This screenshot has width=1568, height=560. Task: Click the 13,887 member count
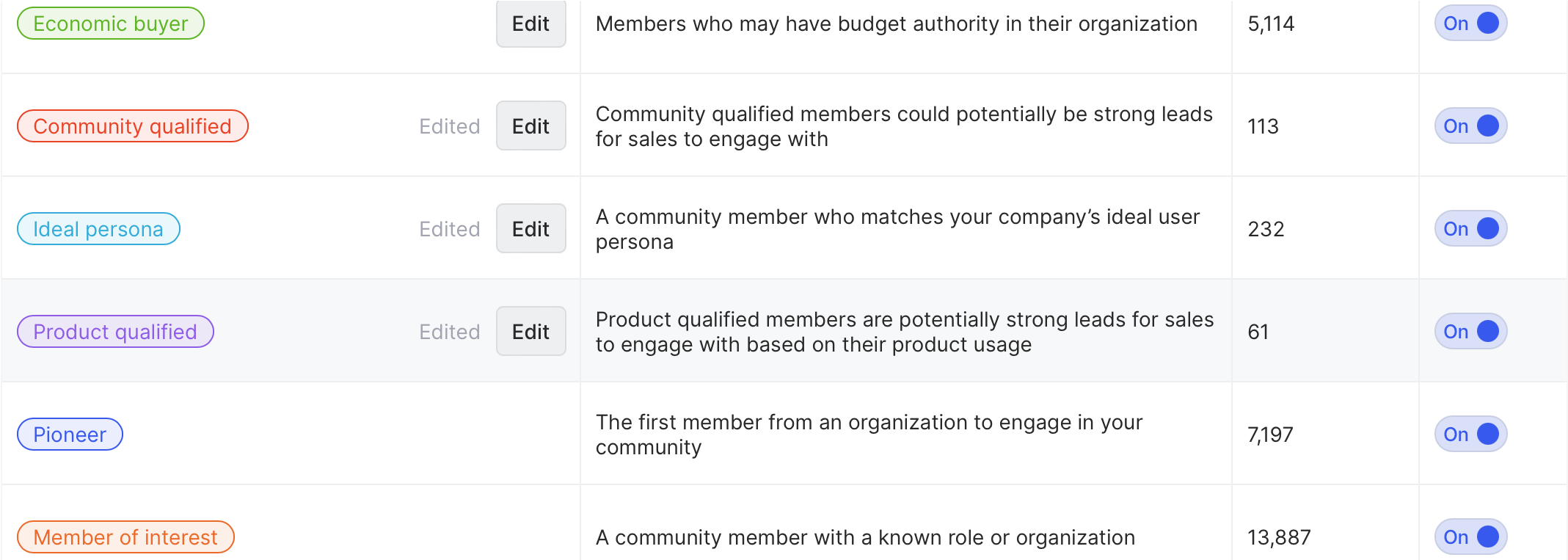pos(1279,537)
